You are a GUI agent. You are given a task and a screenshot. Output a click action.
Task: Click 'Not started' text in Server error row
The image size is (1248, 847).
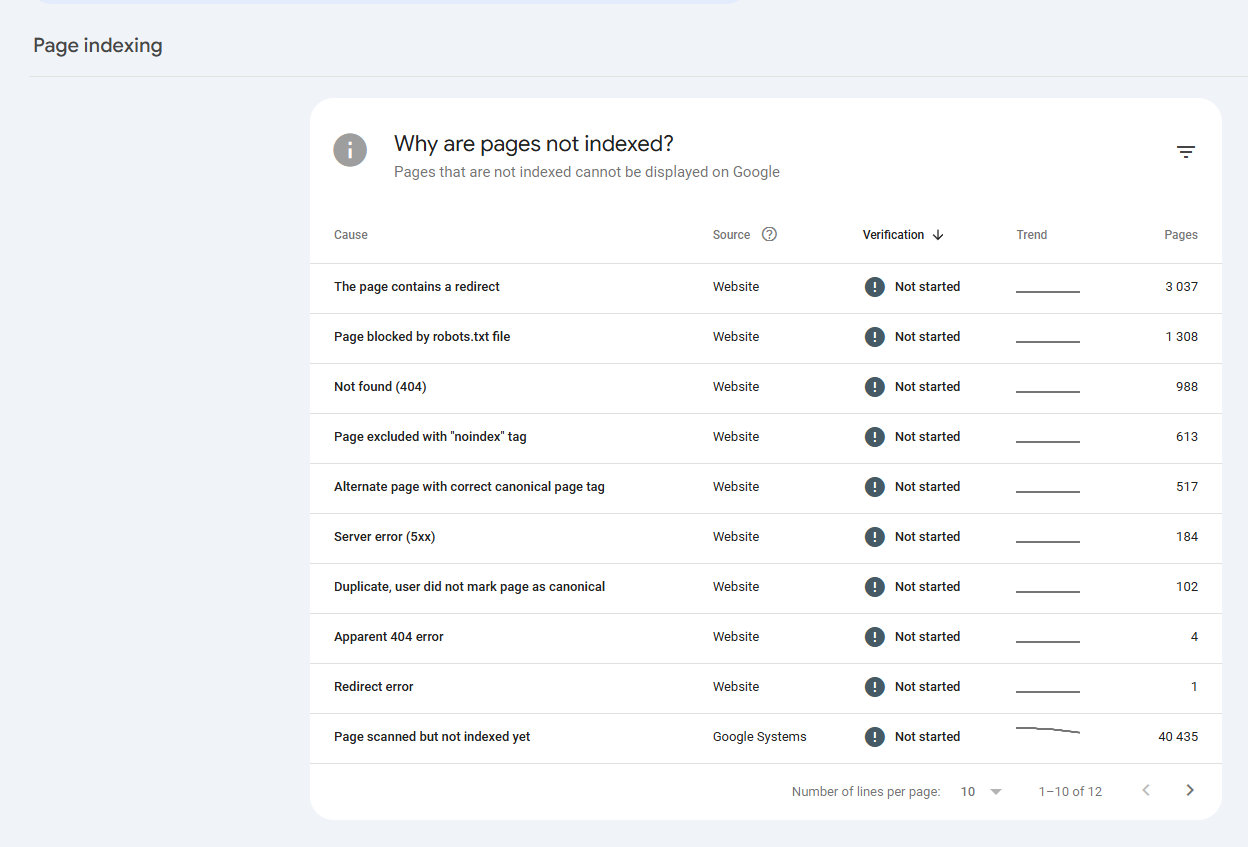click(x=927, y=537)
